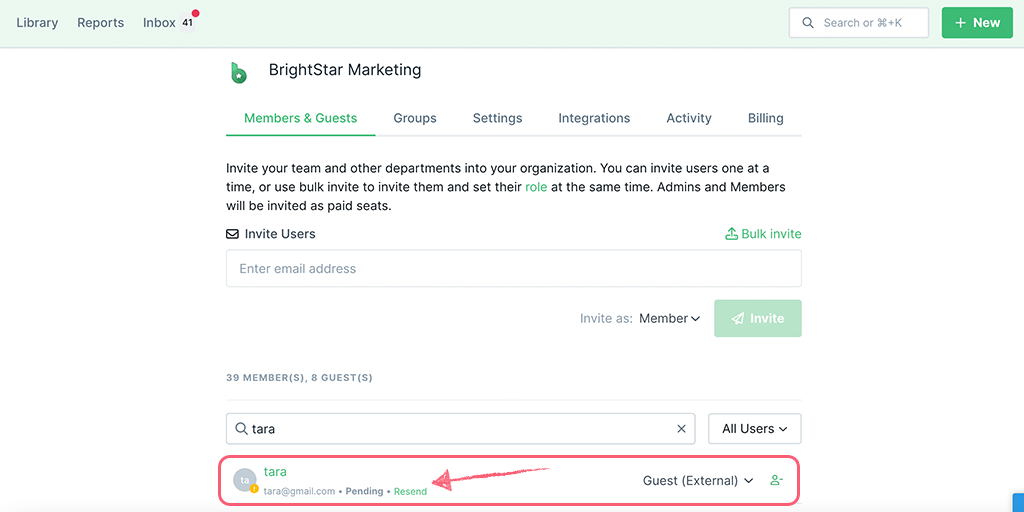Image resolution: width=1024 pixels, height=512 pixels.
Task: Clear the tara search with X icon
Action: [x=681, y=429]
